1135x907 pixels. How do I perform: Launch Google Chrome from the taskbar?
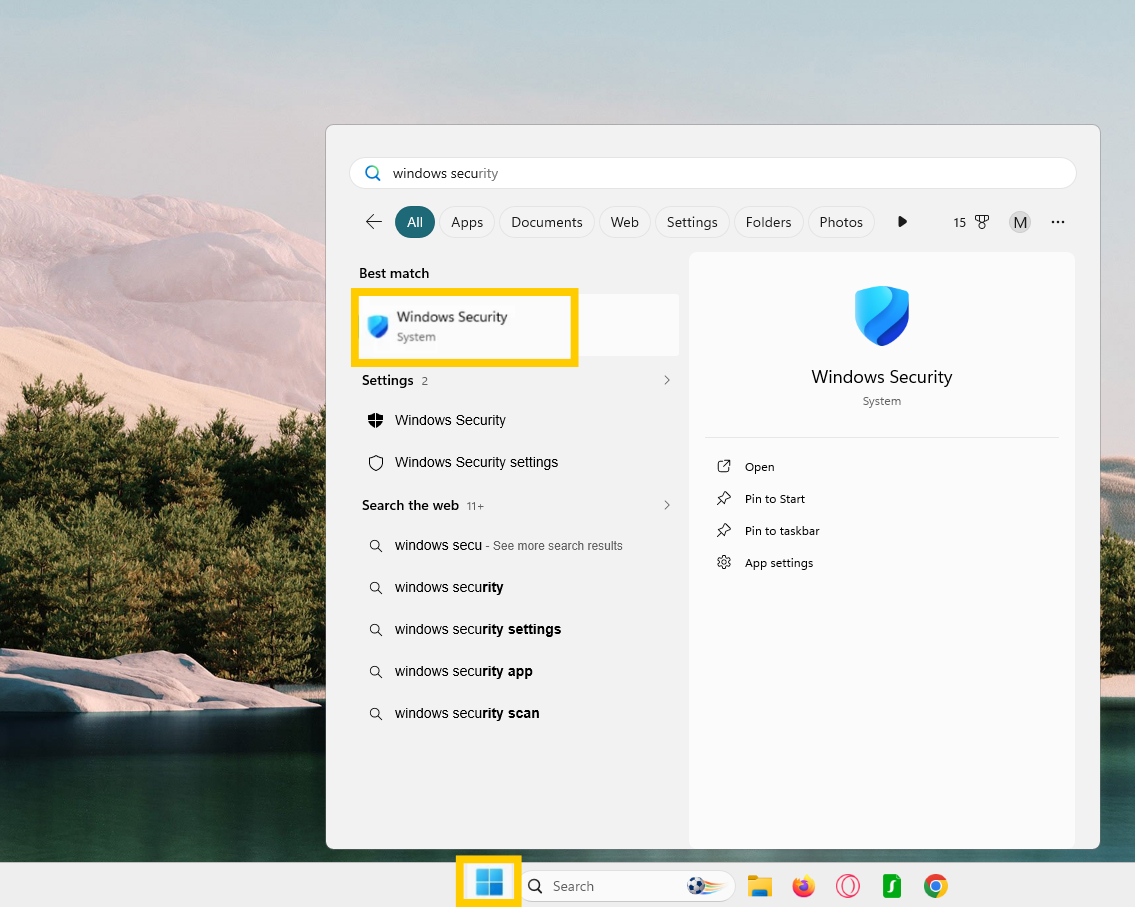pos(935,886)
